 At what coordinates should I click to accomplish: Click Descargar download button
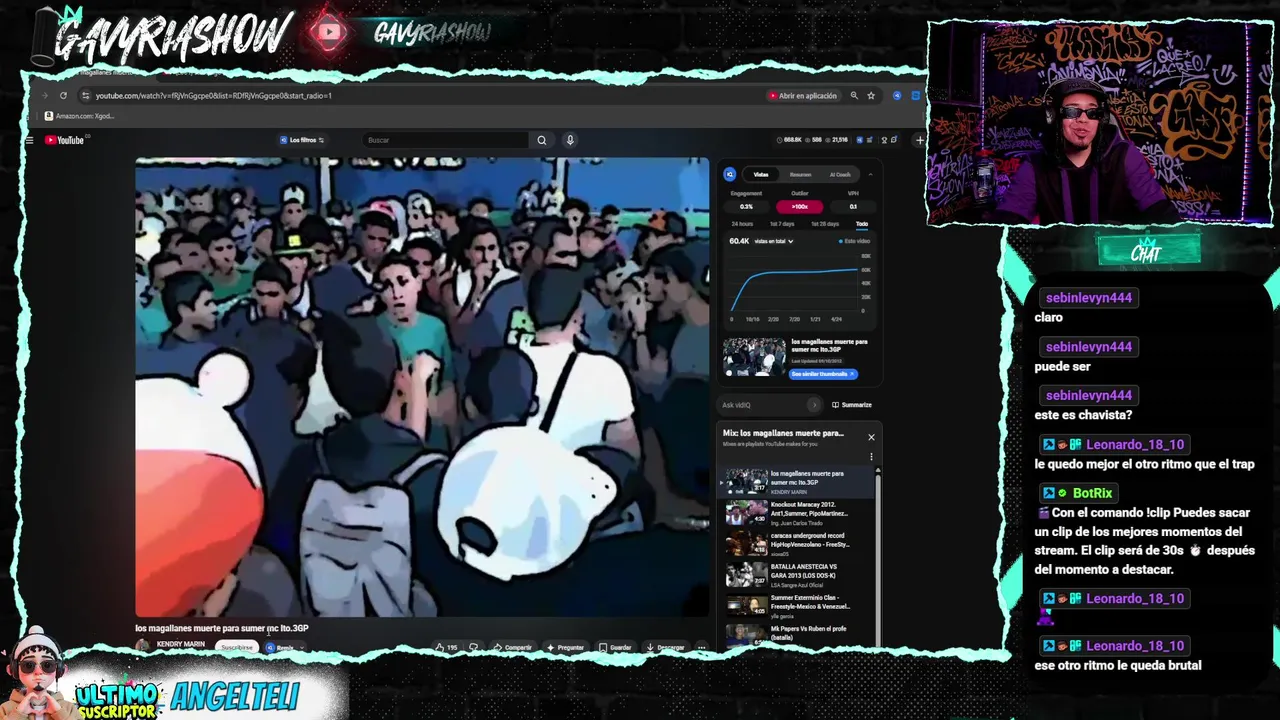click(x=665, y=647)
